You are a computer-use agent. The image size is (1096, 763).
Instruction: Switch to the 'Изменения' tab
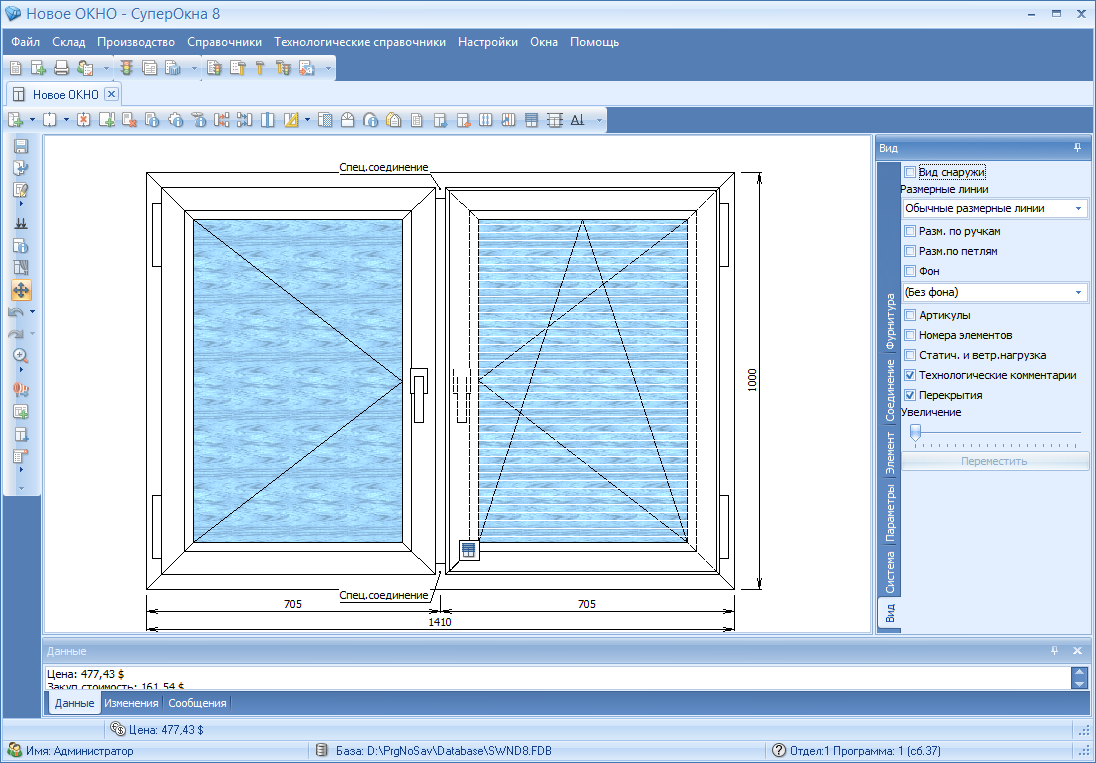point(131,703)
